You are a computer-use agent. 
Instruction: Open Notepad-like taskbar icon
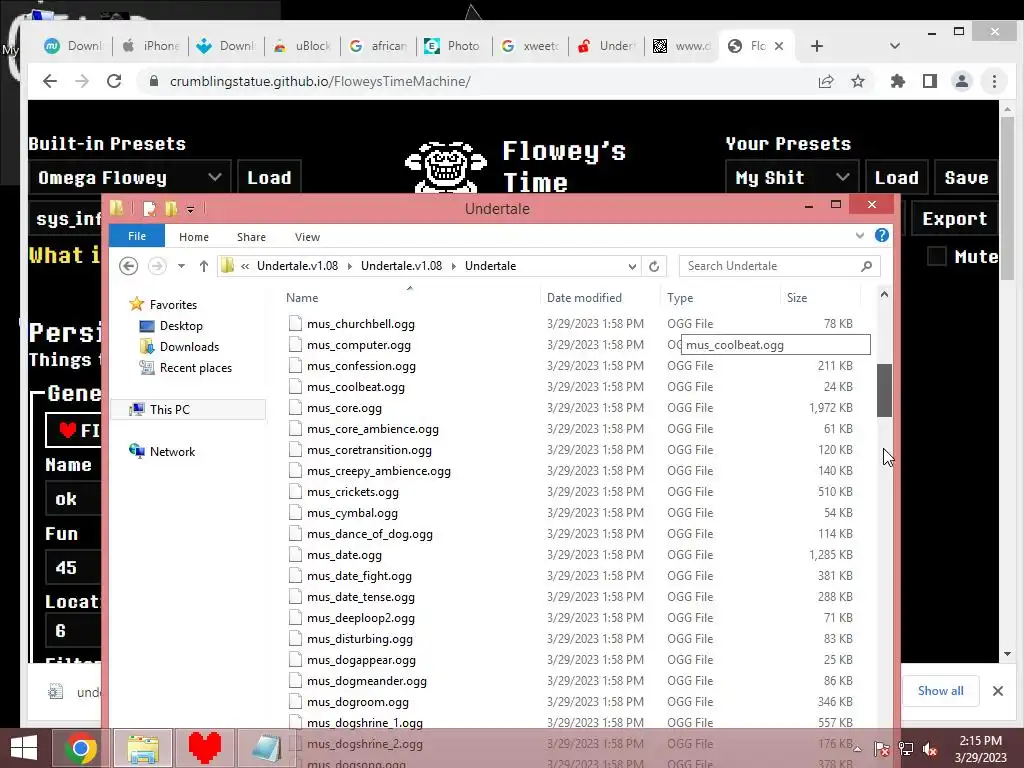(x=266, y=748)
